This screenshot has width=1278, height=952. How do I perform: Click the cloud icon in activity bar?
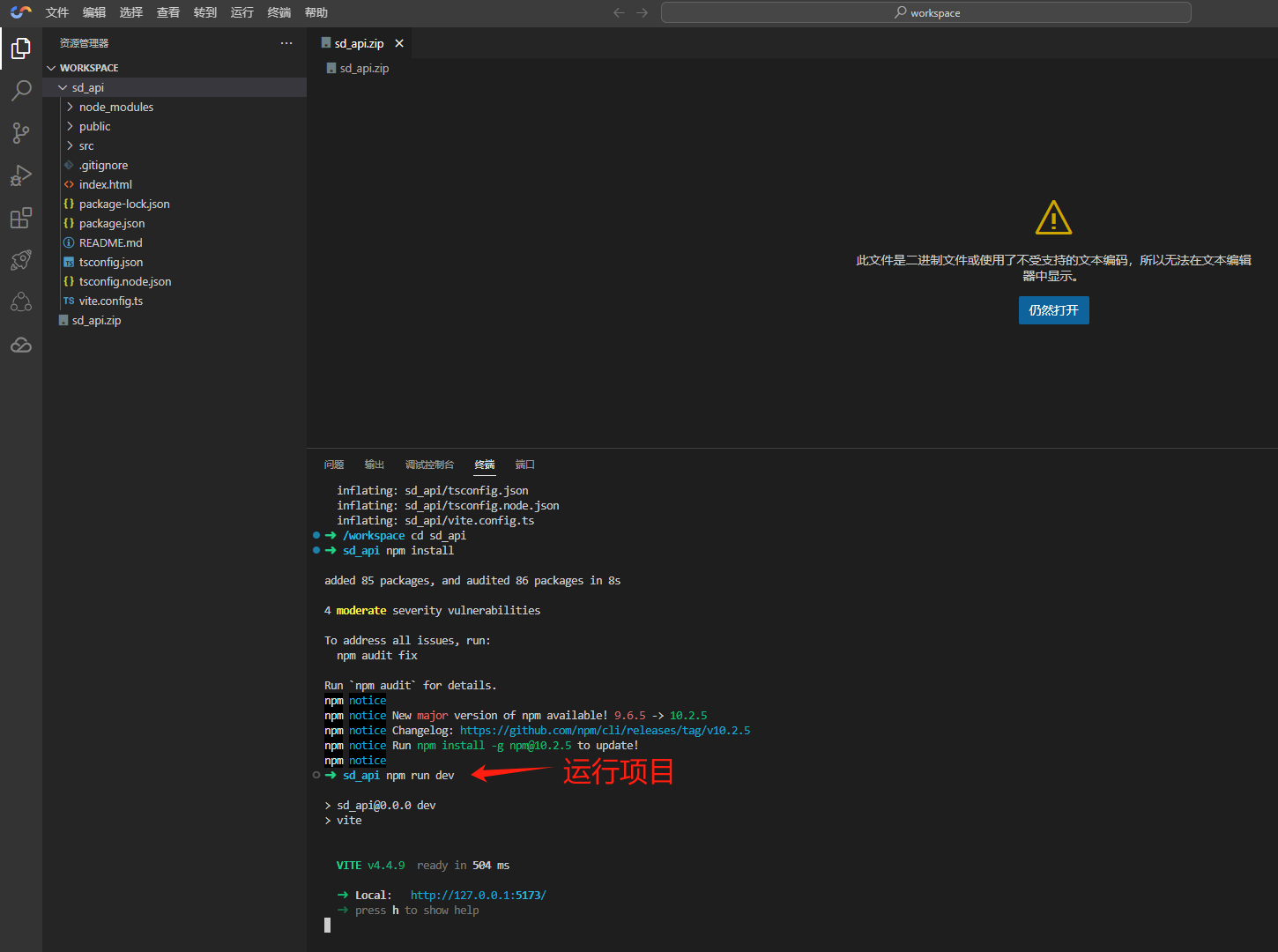[x=21, y=345]
